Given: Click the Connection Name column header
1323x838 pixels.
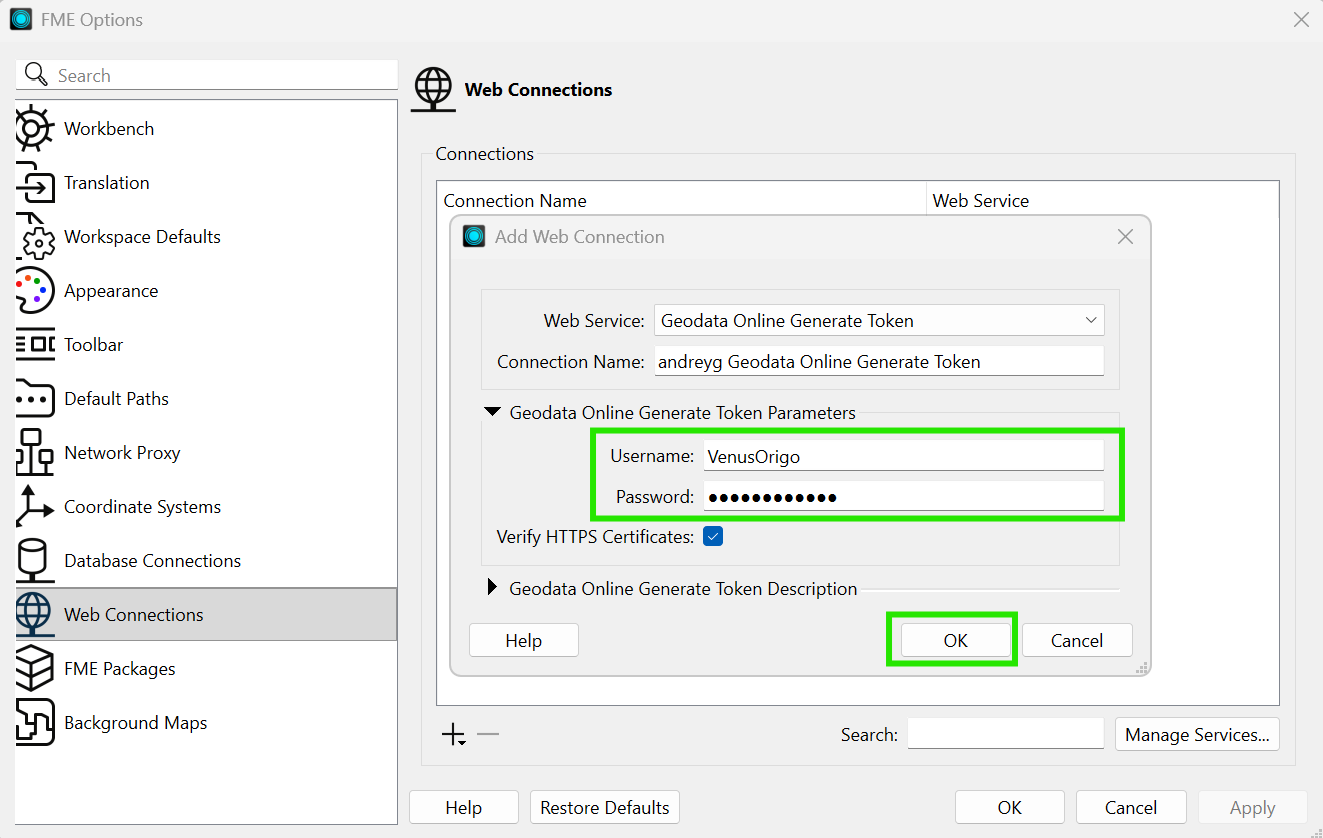Looking at the screenshot, I should pos(682,200).
